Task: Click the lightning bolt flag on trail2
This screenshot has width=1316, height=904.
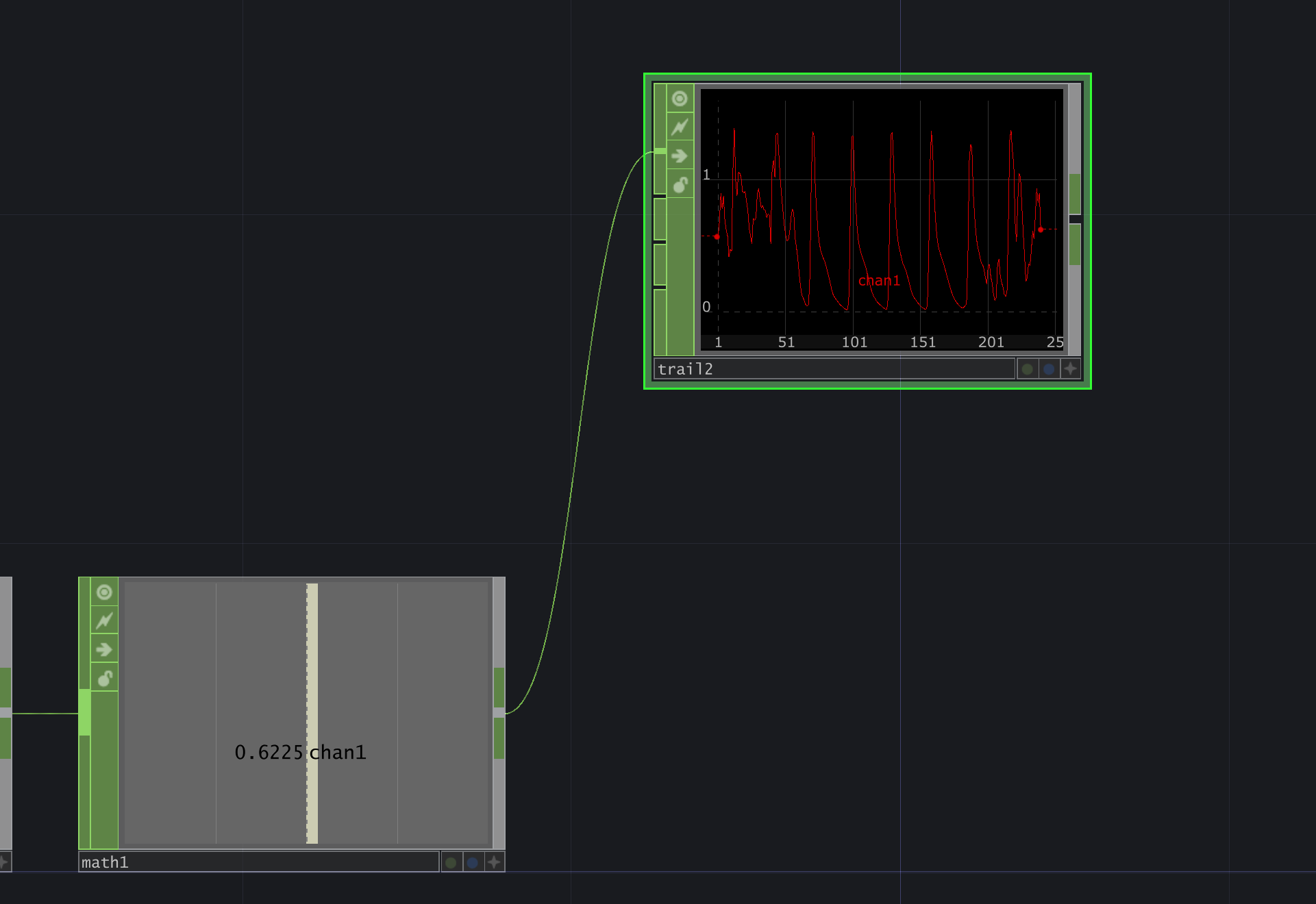Action: click(680, 127)
